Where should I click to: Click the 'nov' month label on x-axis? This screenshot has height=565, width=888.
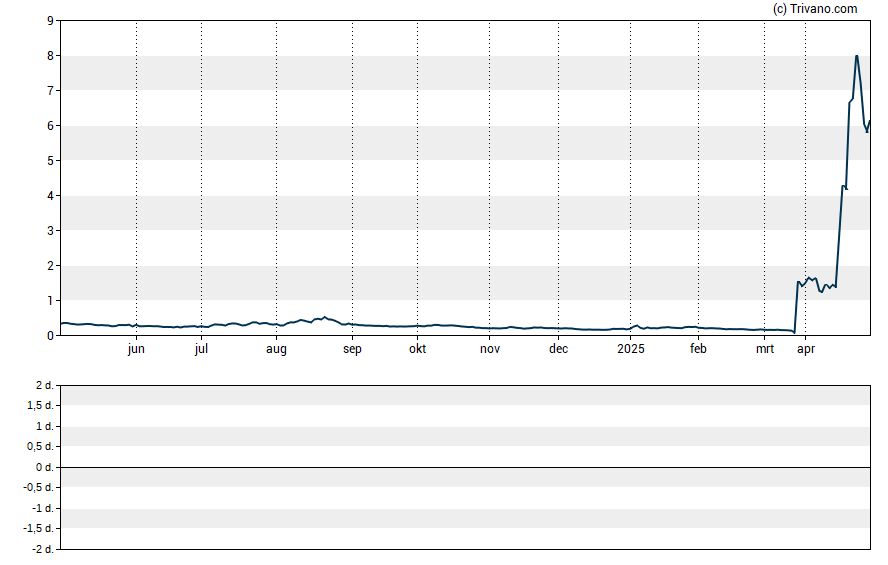(x=490, y=349)
